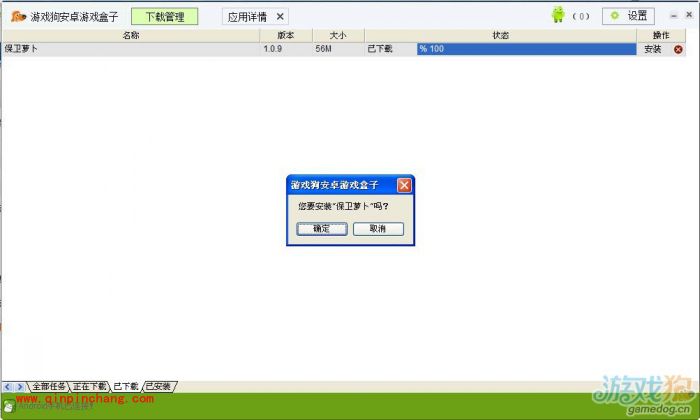Click version value 1.0.9
Viewport: 700px width, 420px height.
pos(272,49)
